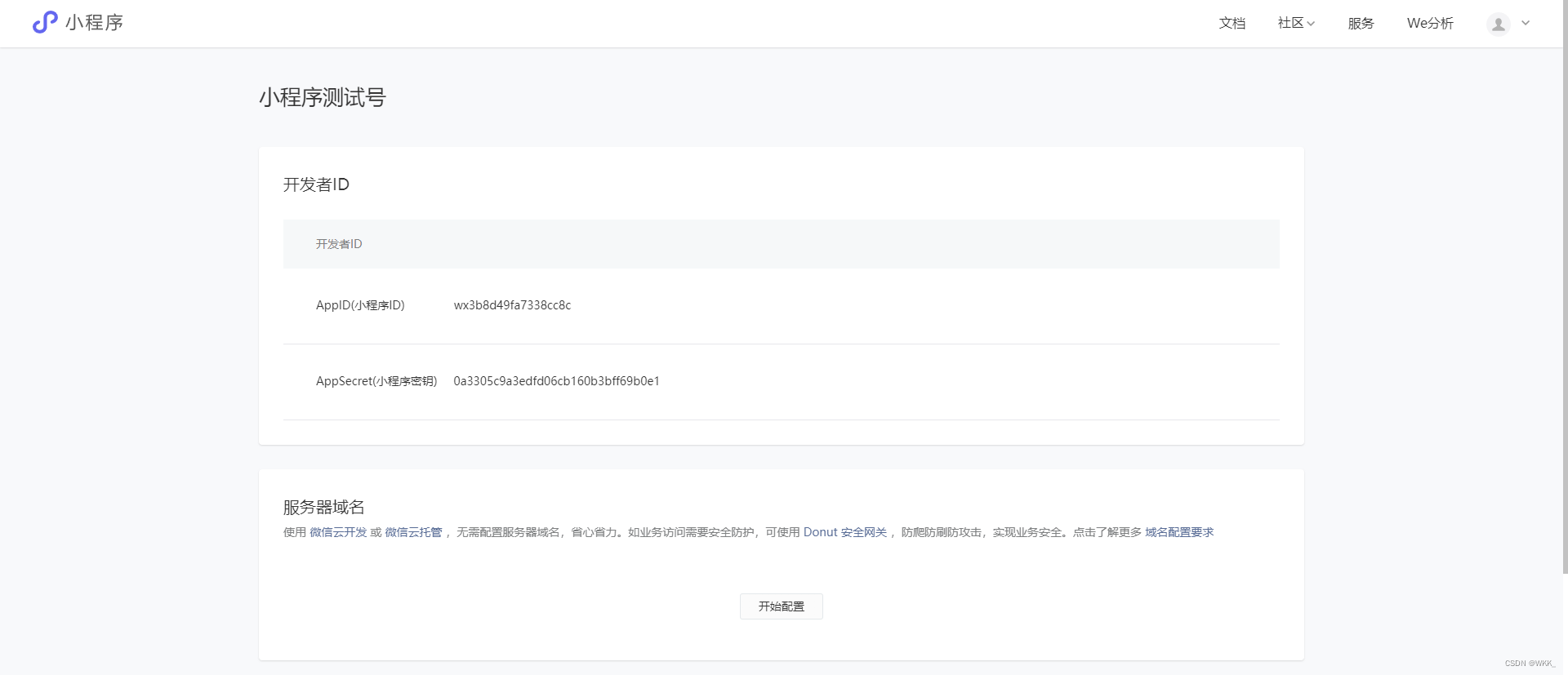Open the 域名配置要求 link
1568x675 pixels.
(1179, 532)
